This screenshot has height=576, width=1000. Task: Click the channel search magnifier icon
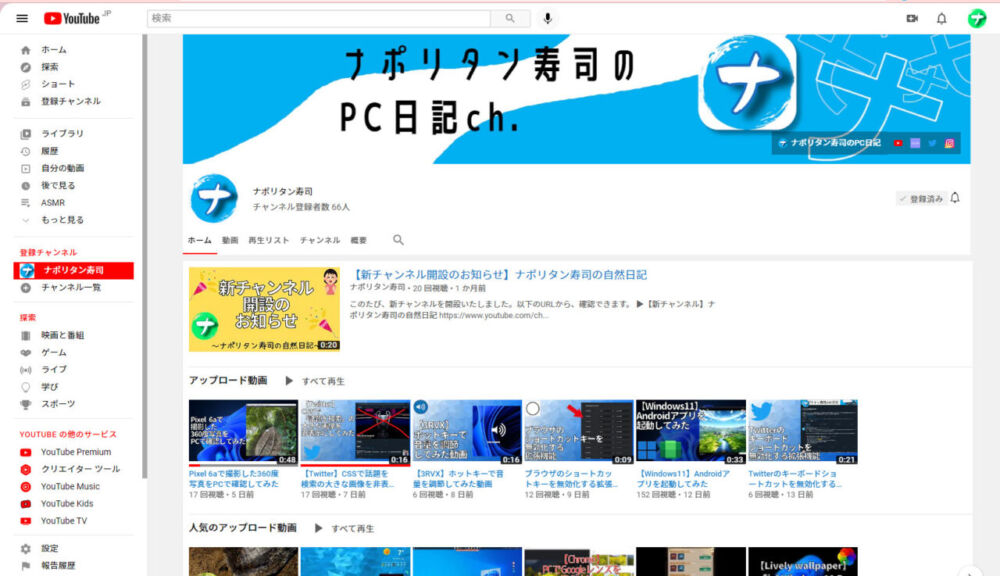click(x=396, y=240)
